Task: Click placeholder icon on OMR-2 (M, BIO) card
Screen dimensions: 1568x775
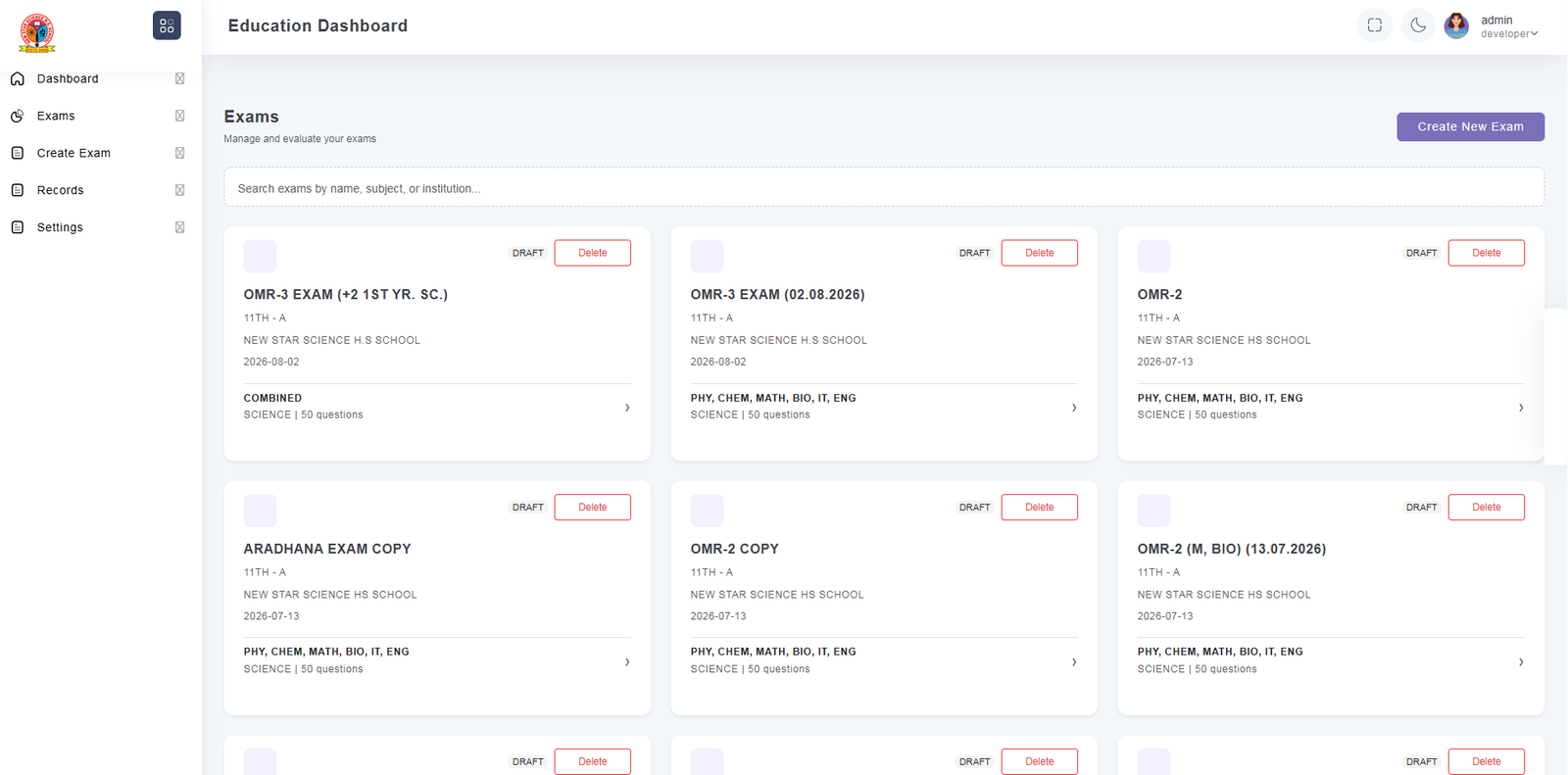Action: point(1154,510)
